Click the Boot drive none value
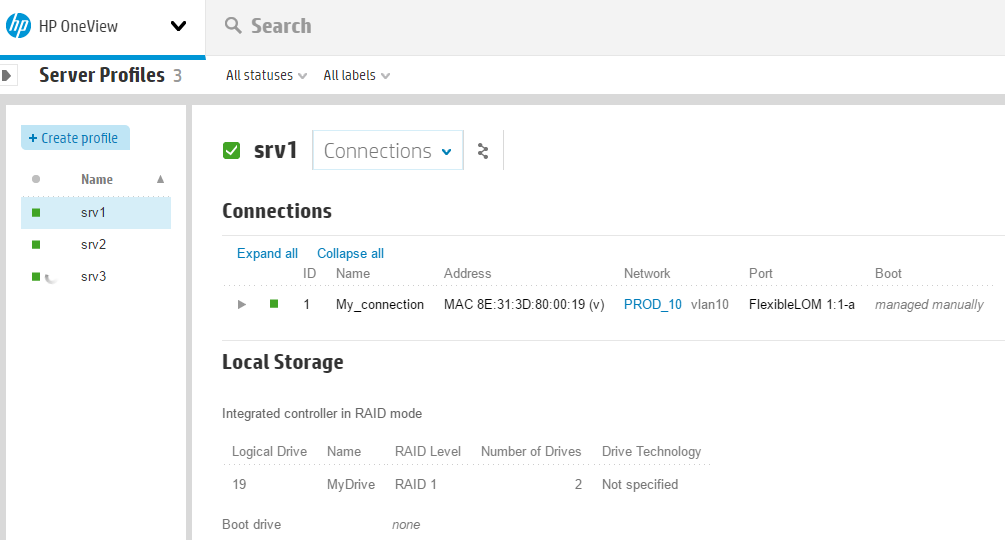The width and height of the screenshot is (1005, 540). point(406,525)
